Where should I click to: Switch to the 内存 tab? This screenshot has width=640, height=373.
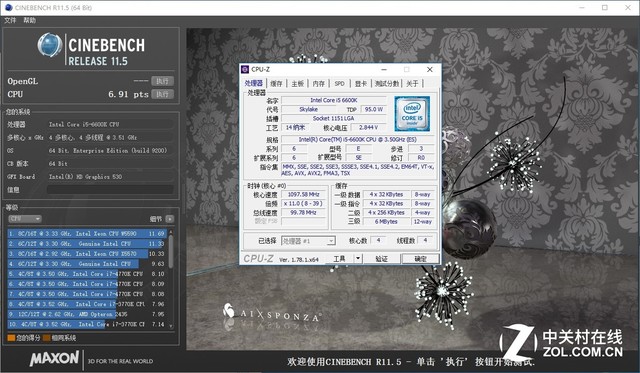318,83
